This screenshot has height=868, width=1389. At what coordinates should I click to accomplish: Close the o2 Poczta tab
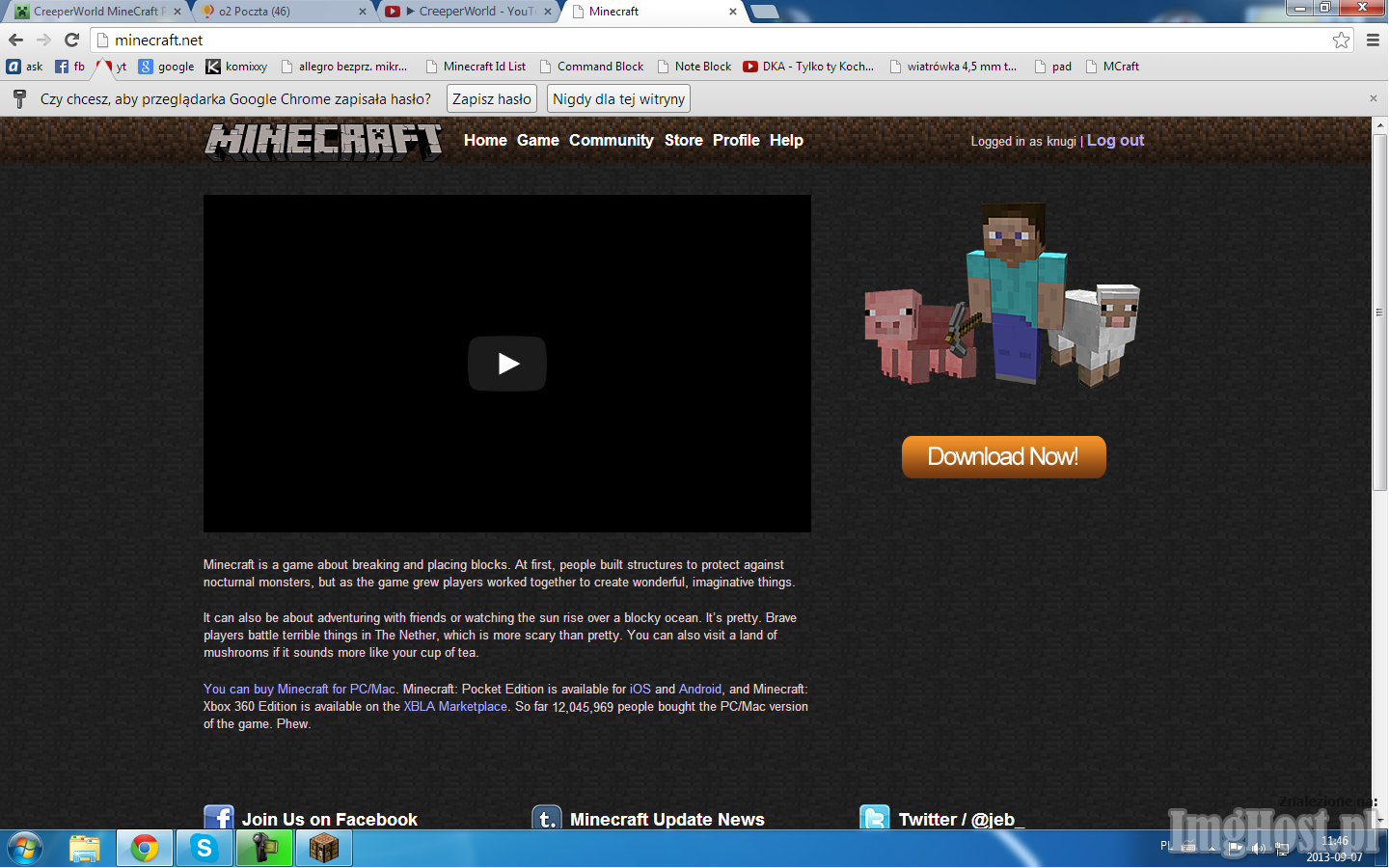point(363,12)
